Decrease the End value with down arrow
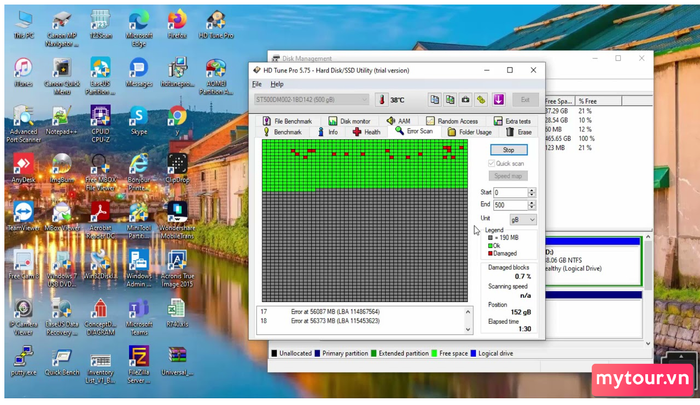The image size is (700, 405). pyautogui.click(x=531, y=208)
